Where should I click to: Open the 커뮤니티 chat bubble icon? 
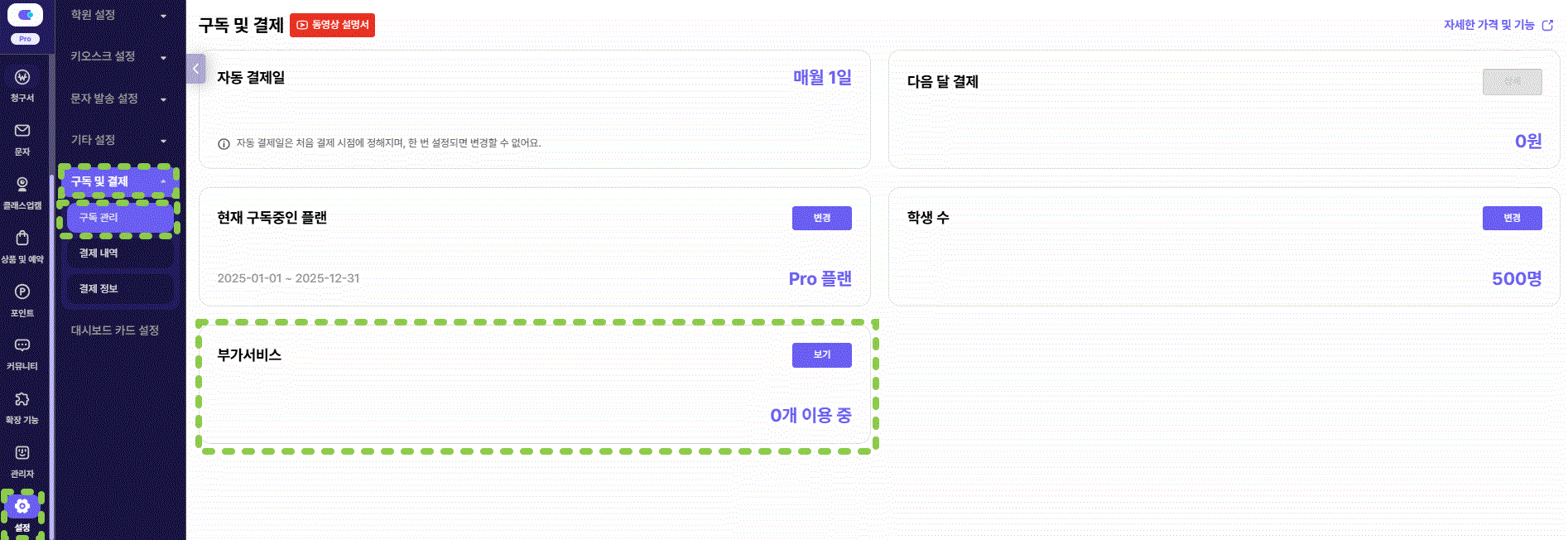point(22,345)
